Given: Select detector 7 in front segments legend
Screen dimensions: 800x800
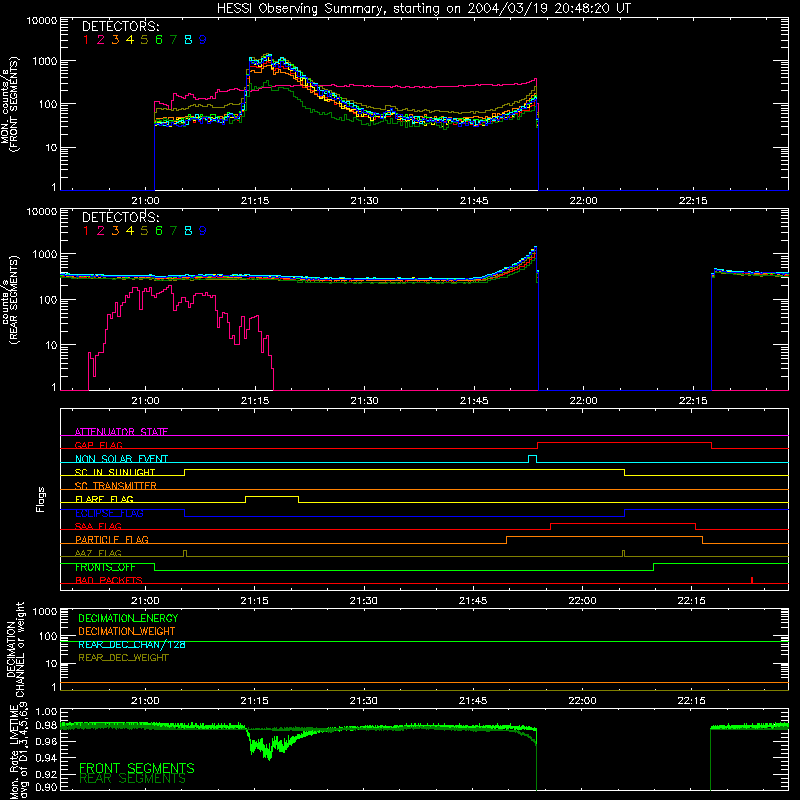Looking at the screenshot, I should click(x=173, y=40).
